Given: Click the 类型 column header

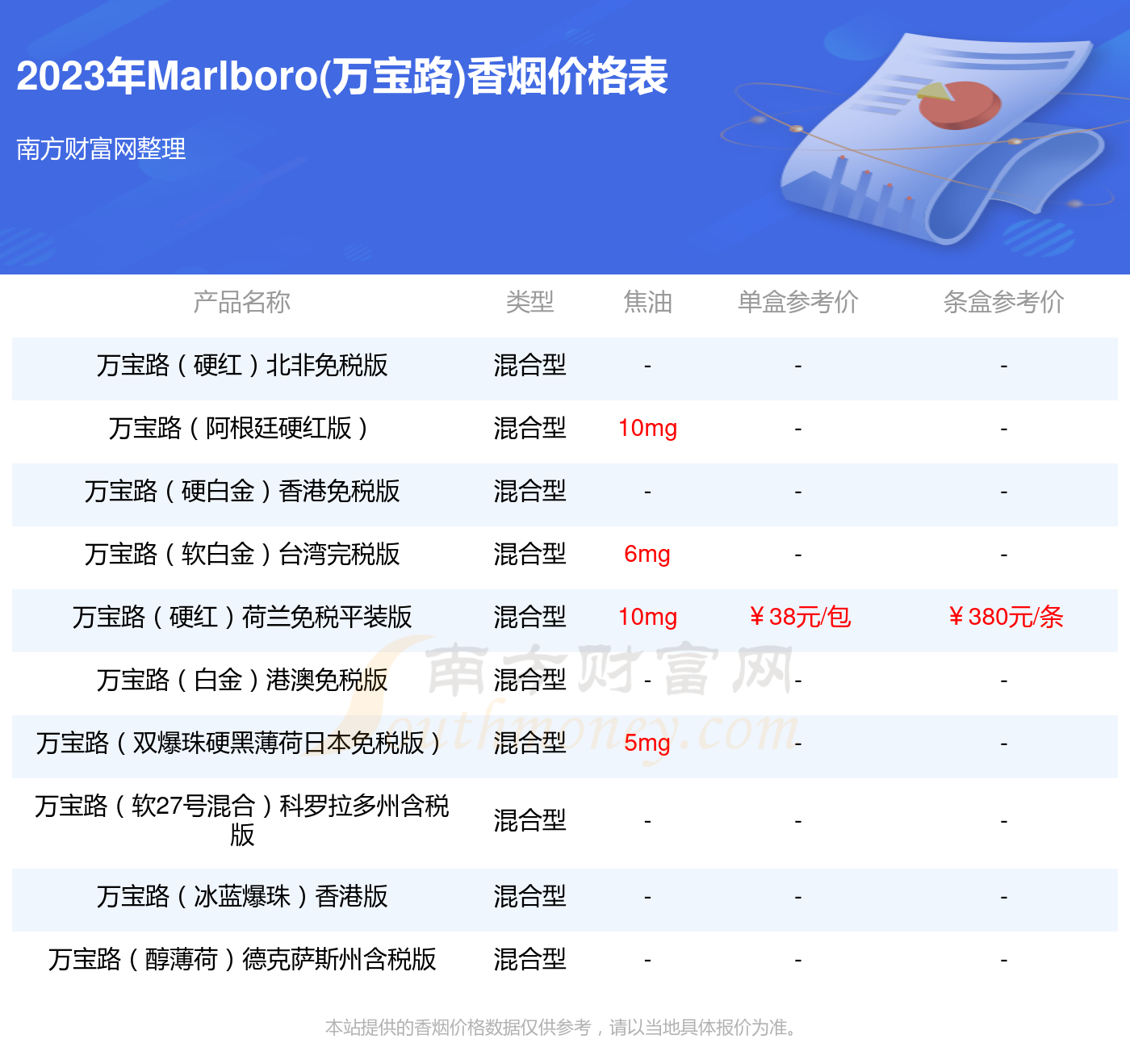Looking at the screenshot, I should pyautogui.click(x=529, y=302).
